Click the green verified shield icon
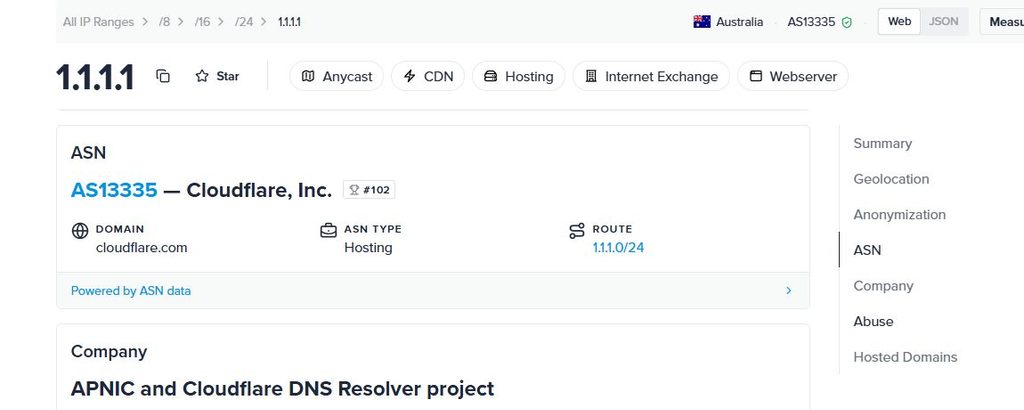 click(847, 22)
